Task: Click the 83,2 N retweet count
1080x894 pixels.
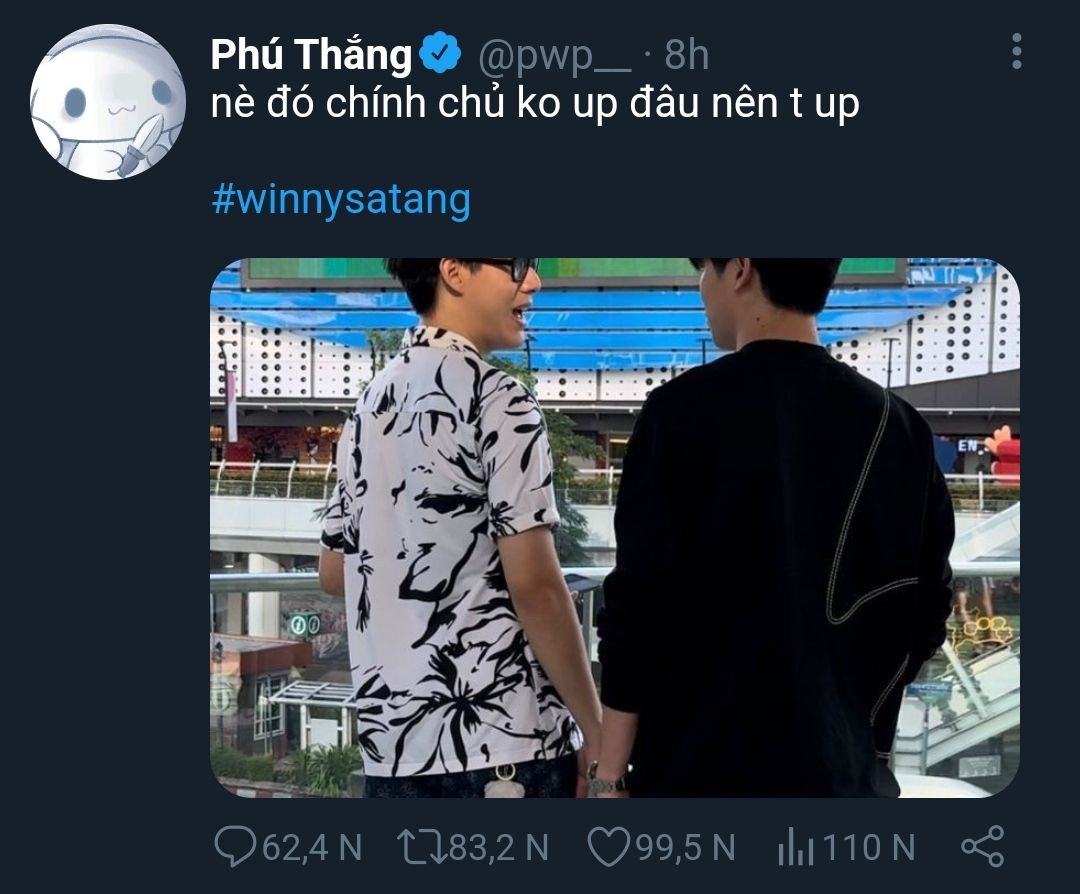Action: pos(499,847)
